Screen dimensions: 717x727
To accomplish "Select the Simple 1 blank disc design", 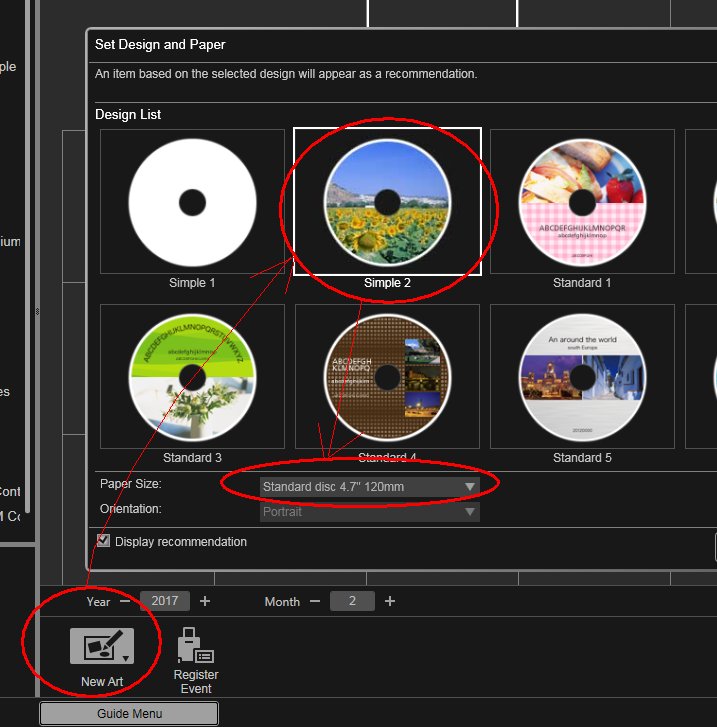I will coord(192,202).
